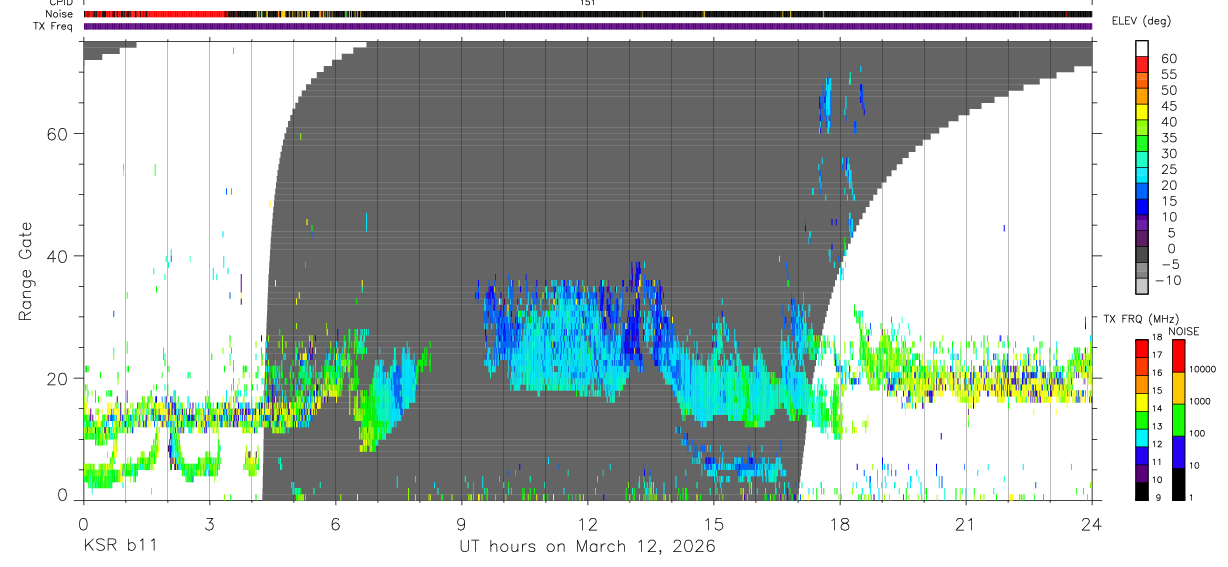The image size is (1228, 567).
Task: Click the '9' tick label on the UT hours axis
Action: [461, 524]
